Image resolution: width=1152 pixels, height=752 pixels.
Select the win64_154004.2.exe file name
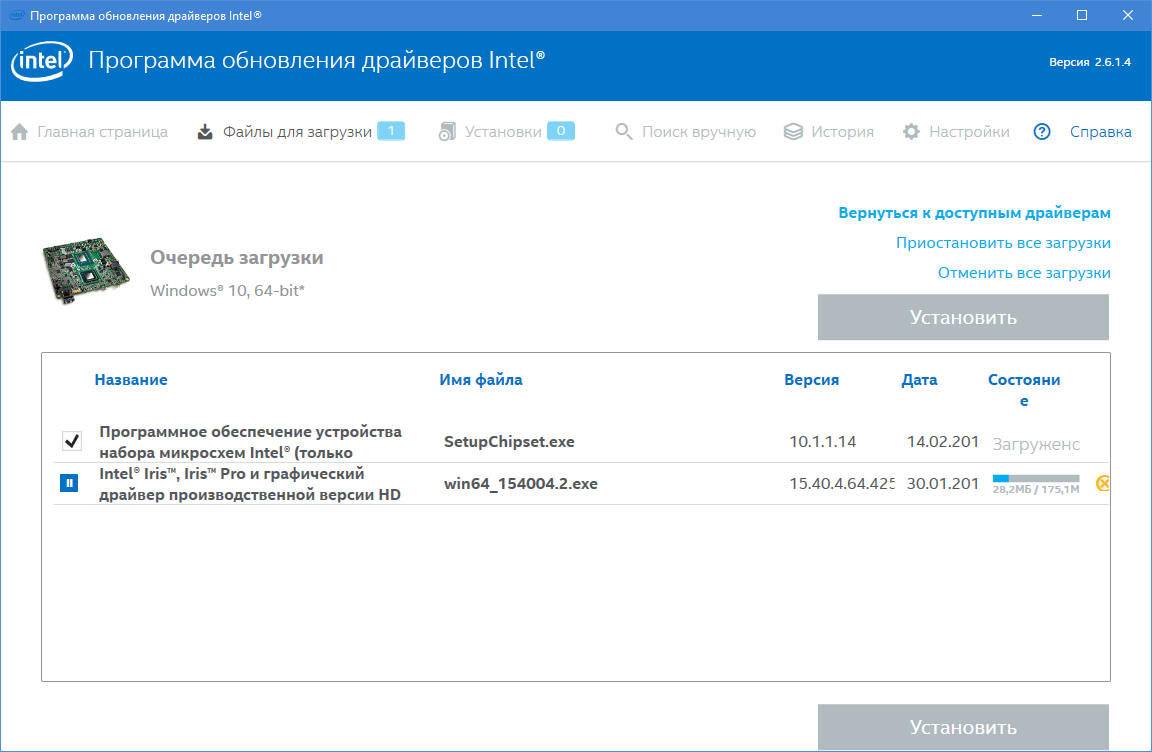pos(521,483)
